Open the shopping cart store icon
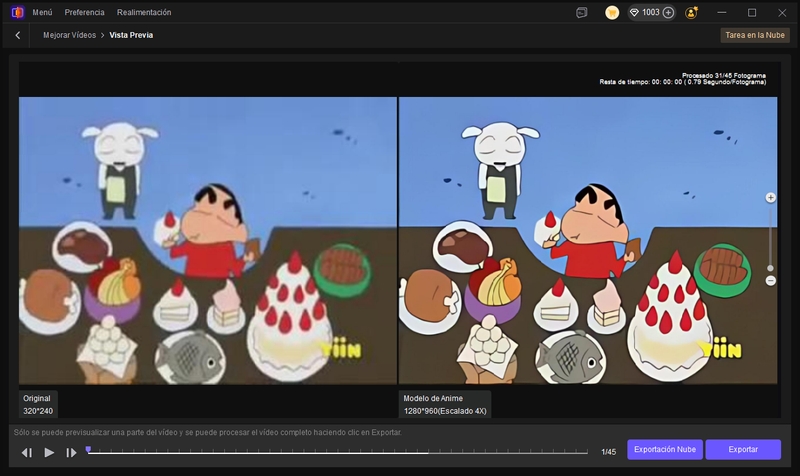The image size is (800, 476). [612, 13]
